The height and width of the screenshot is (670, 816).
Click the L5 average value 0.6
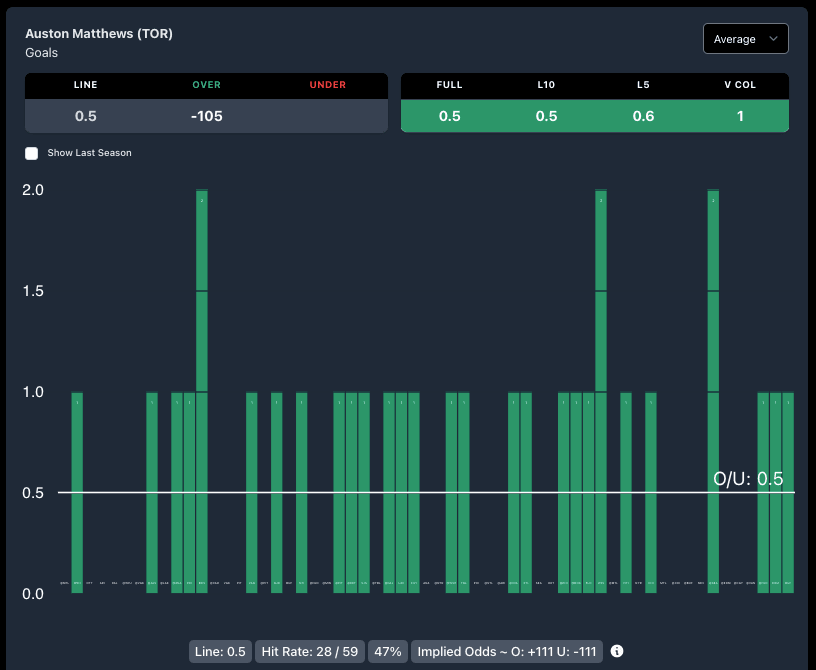point(643,116)
